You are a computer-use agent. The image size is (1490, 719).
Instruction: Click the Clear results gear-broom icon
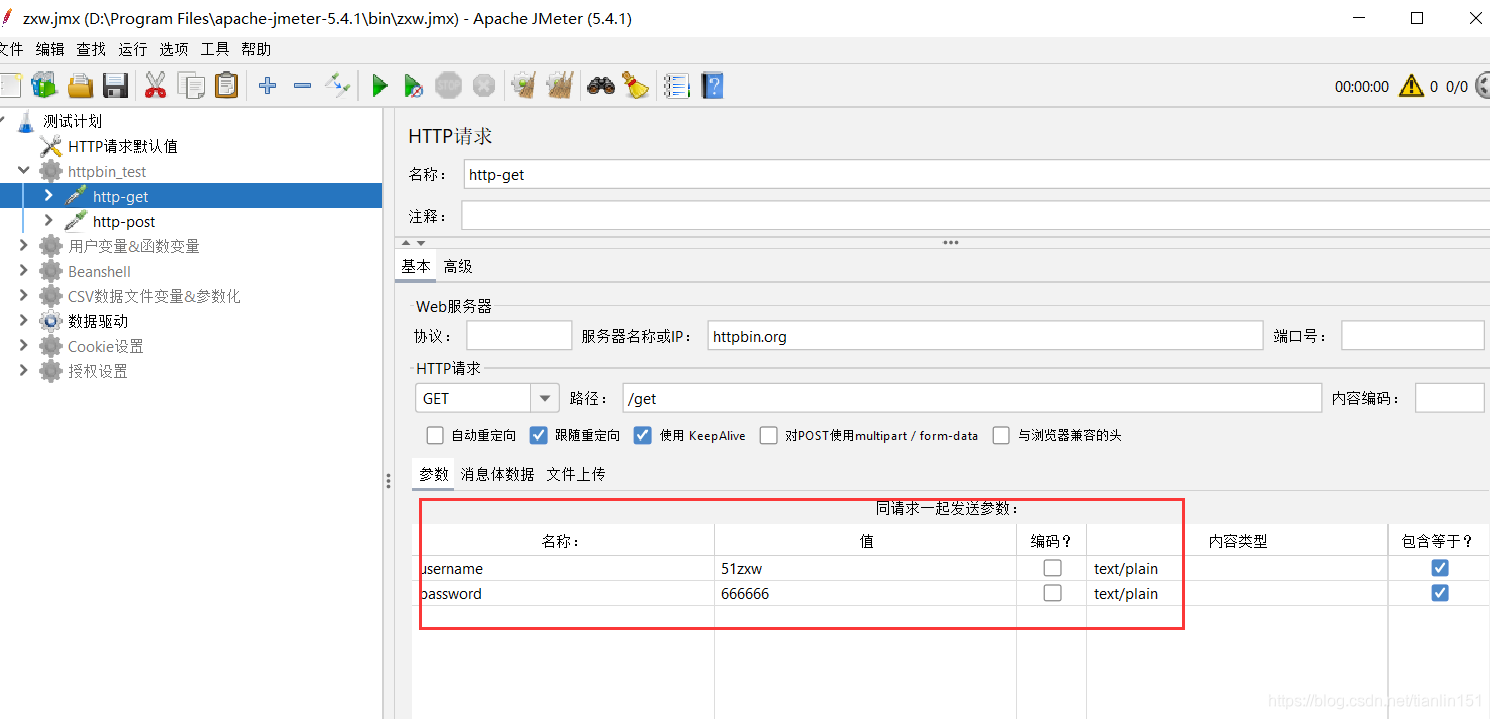(523, 86)
